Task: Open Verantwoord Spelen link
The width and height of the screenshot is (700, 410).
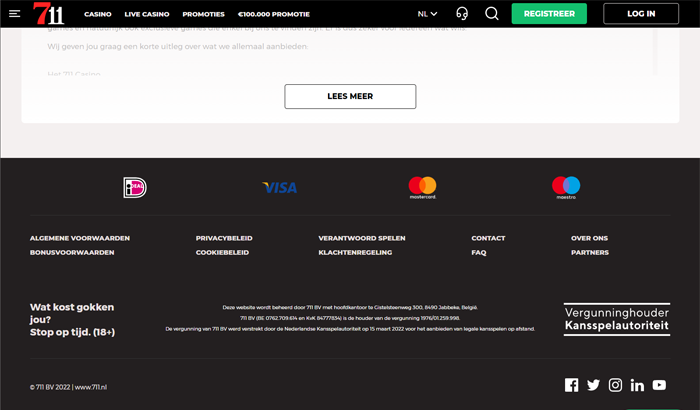Action: pos(362,238)
